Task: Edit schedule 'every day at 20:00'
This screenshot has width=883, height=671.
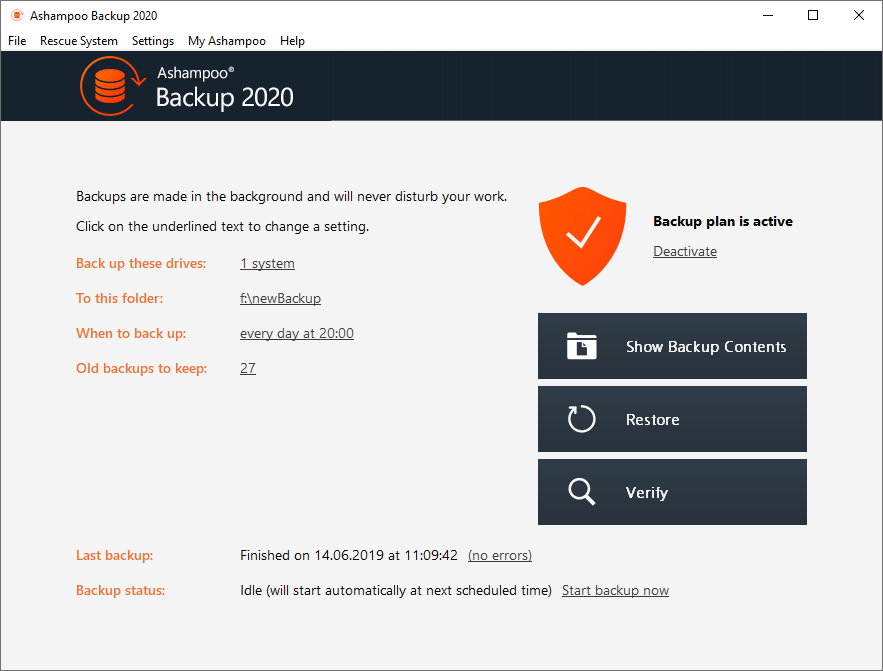Action: (297, 333)
